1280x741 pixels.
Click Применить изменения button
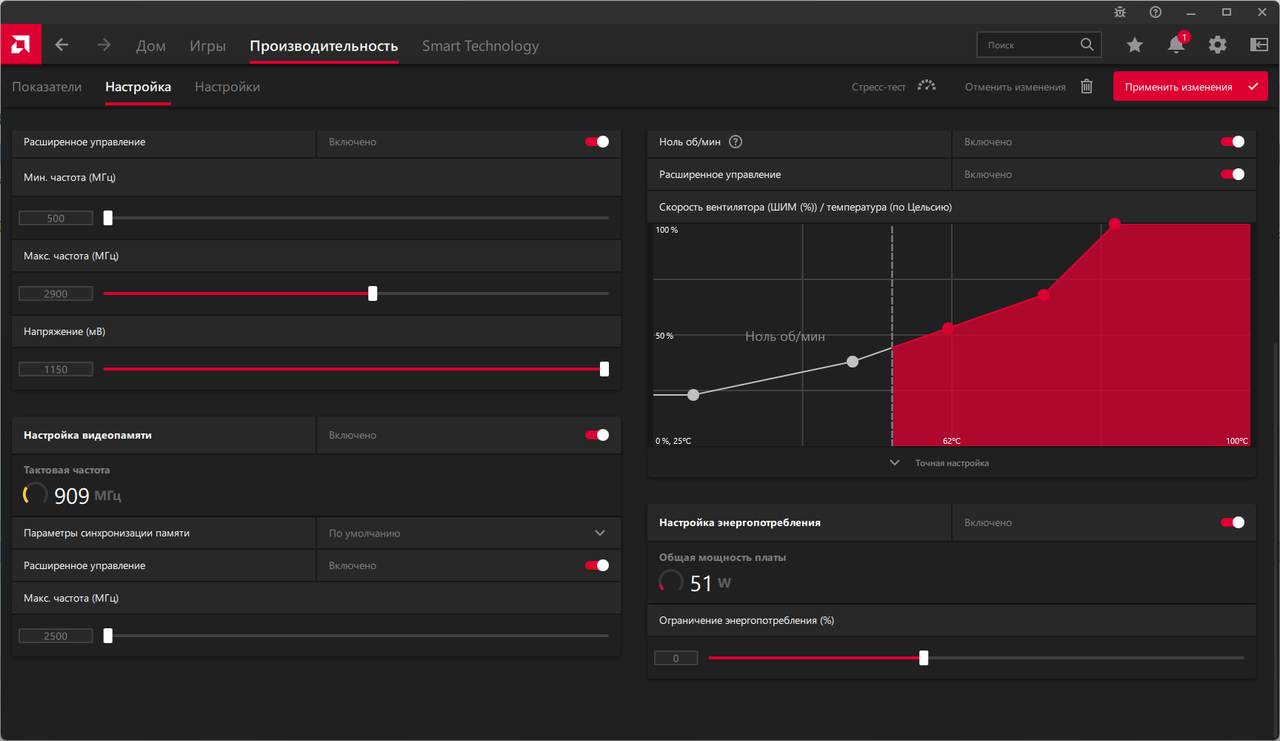click(1190, 87)
